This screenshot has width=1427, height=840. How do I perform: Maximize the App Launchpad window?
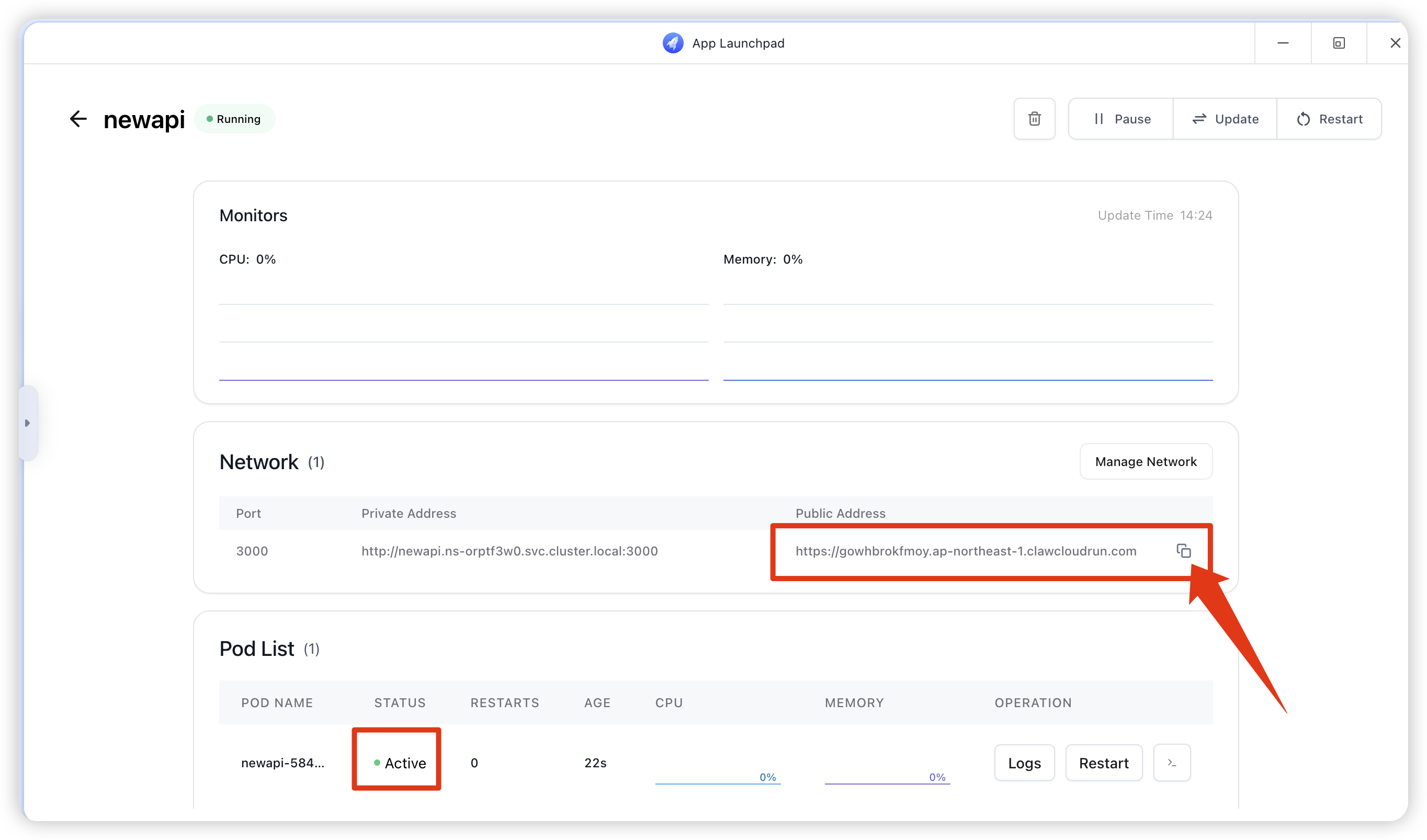pos(1338,43)
